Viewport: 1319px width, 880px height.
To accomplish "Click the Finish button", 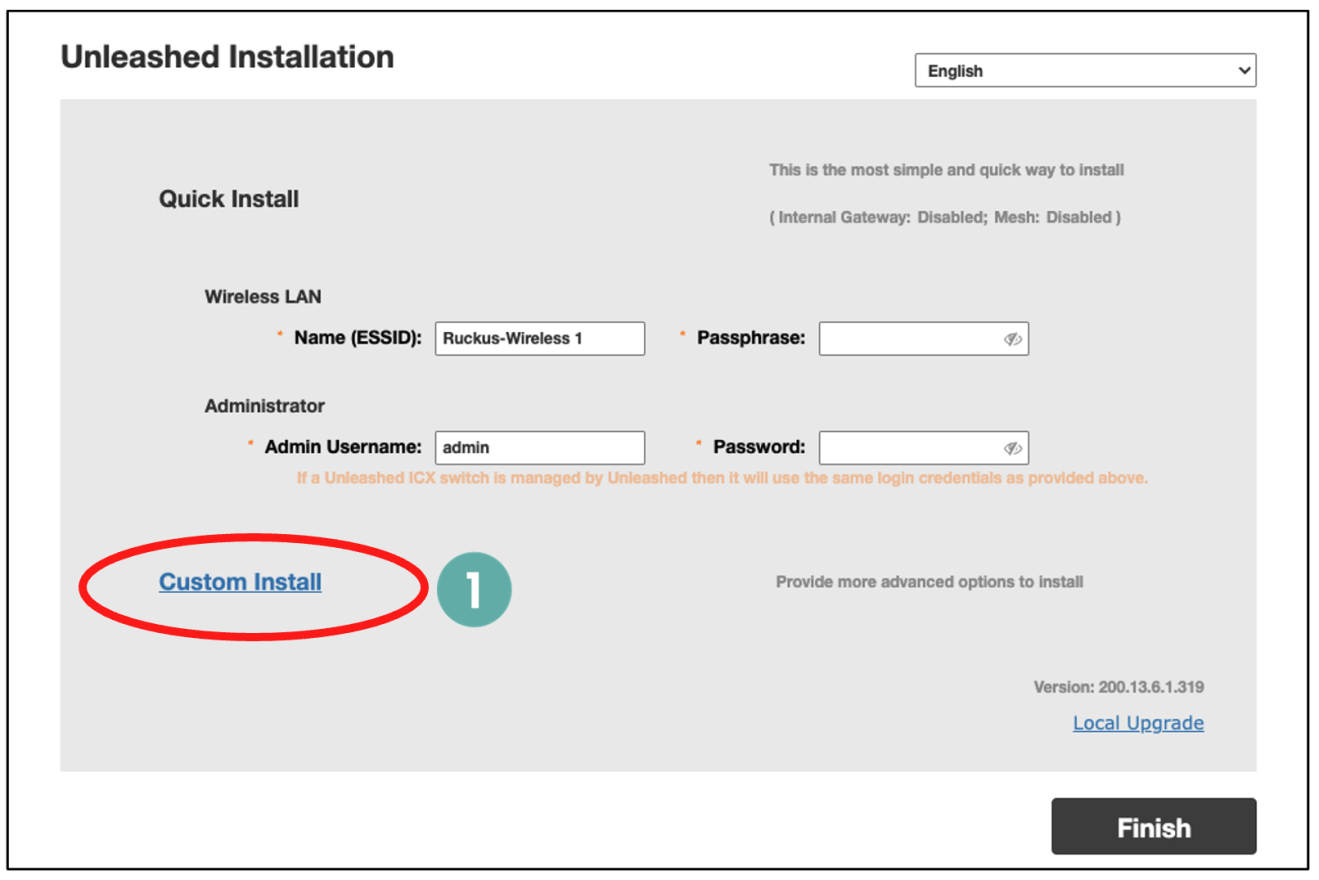I will 1153,827.
